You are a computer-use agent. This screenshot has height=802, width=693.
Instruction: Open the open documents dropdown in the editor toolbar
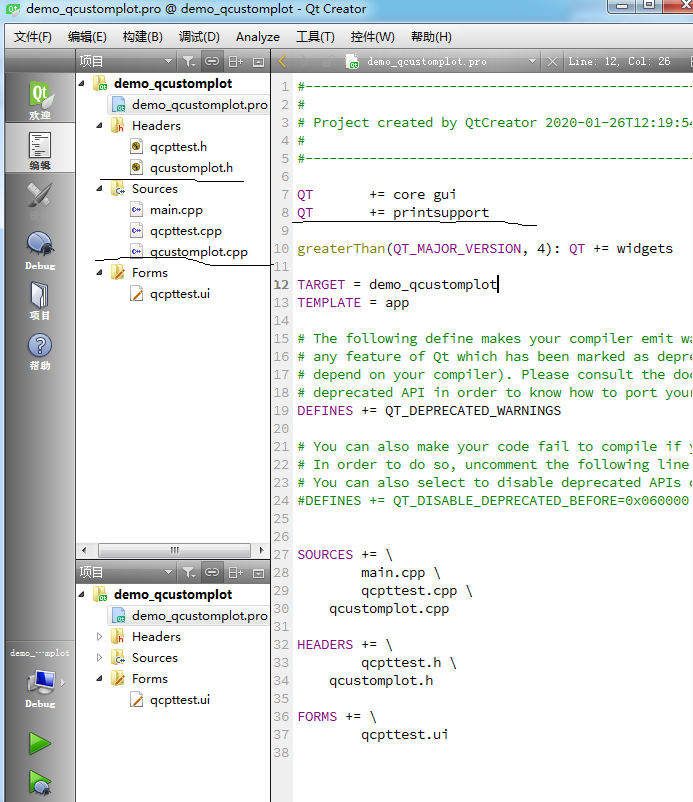tap(532, 61)
